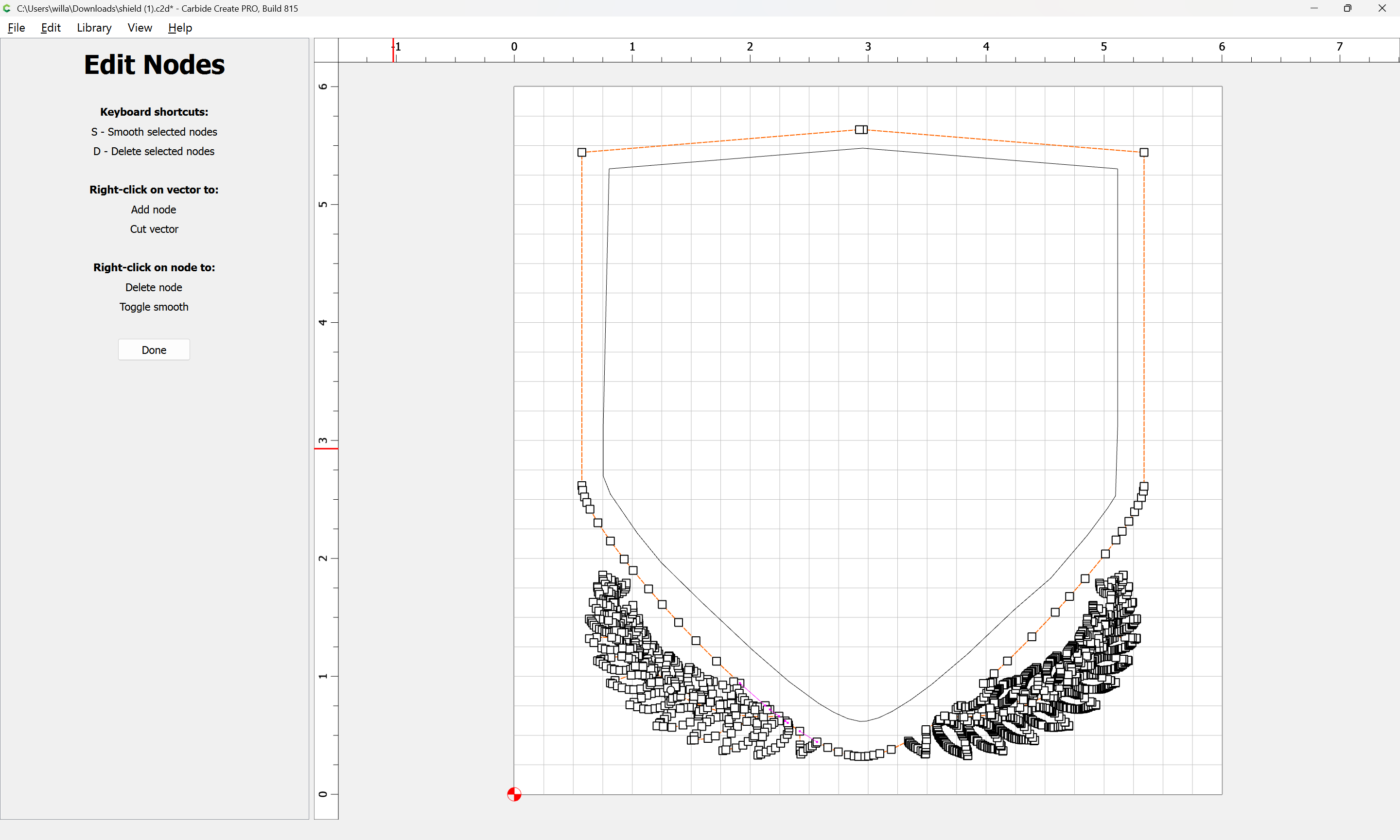Open the Library menu
Viewport: 1400px width, 840px height.
[94, 28]
